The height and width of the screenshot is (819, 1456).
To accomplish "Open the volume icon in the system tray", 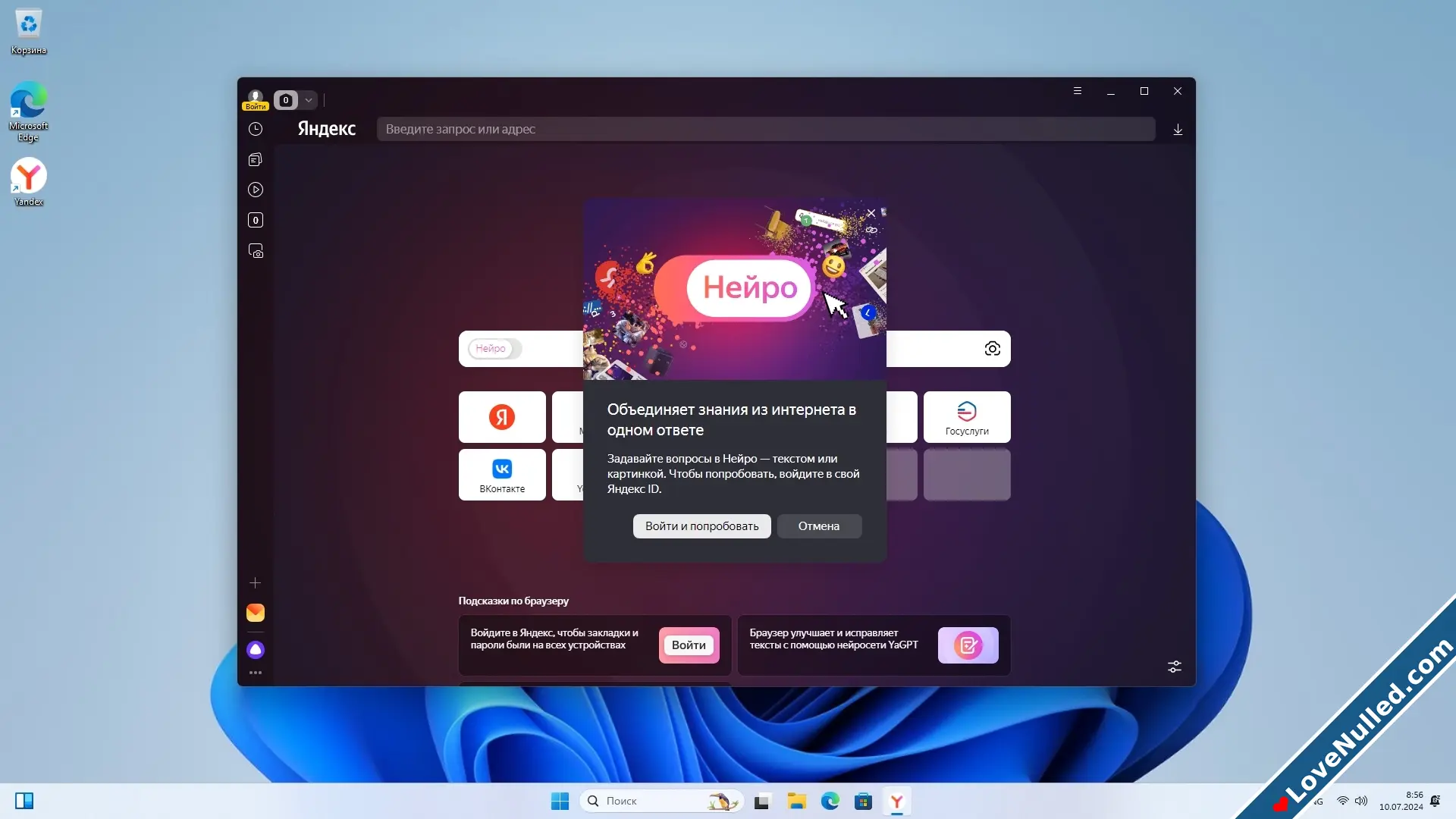I will tap(1361, 801).
